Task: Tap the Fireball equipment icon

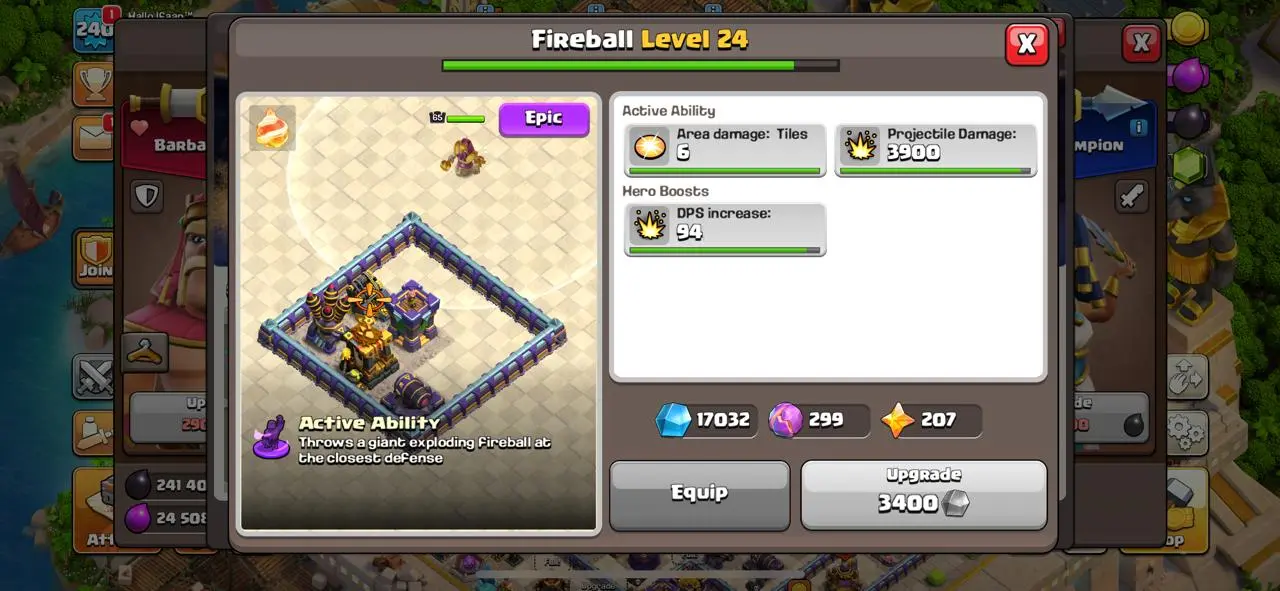Action: [272, 128]
